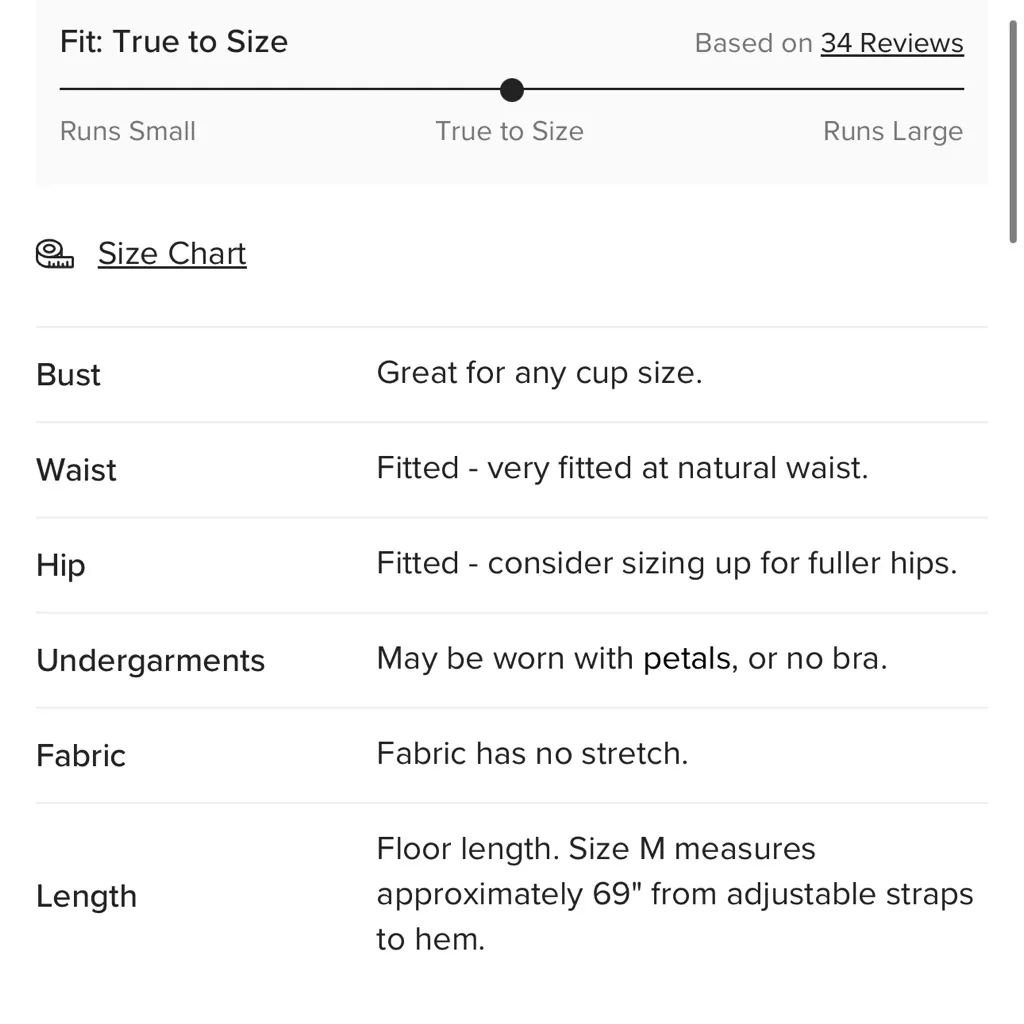Click the petals link in Undergarments

pyautogui.click(x=686, y=658)
